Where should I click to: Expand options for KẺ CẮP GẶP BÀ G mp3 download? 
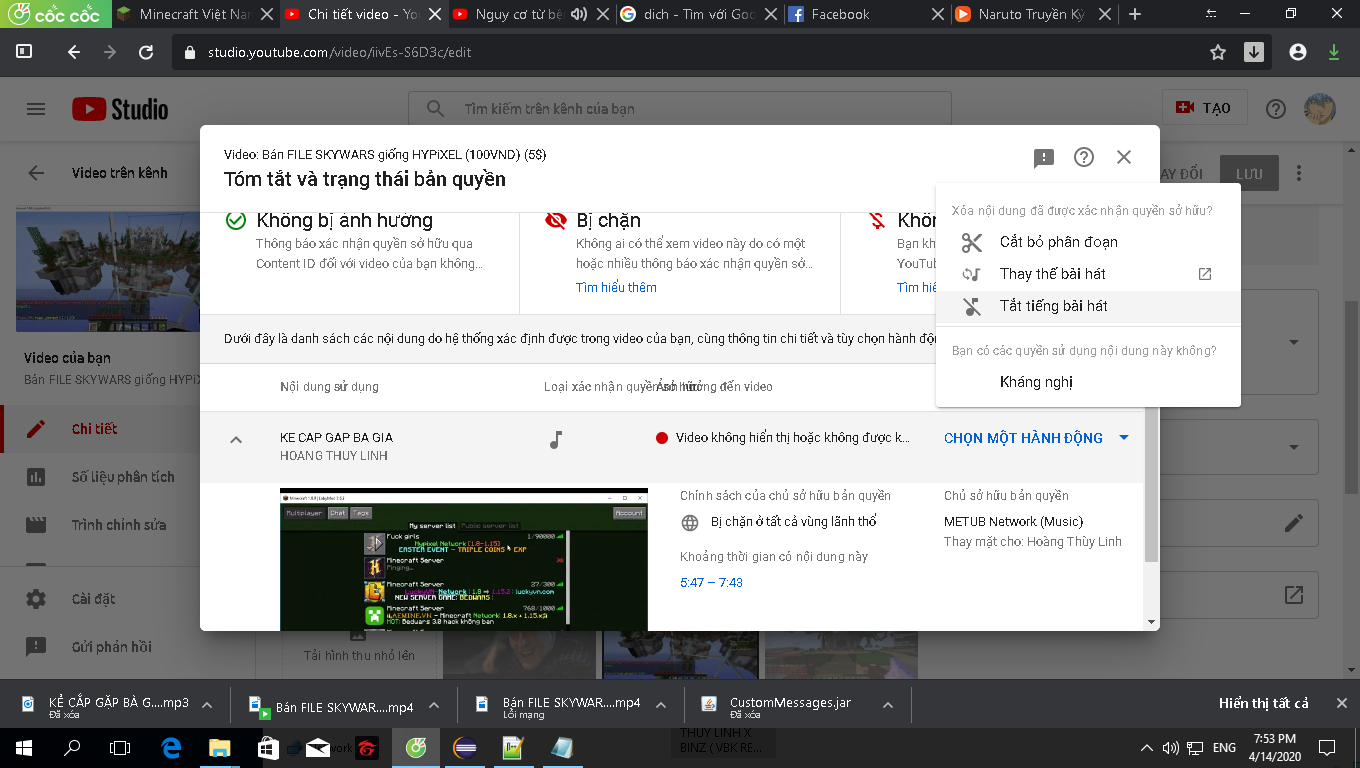point(207,705)
